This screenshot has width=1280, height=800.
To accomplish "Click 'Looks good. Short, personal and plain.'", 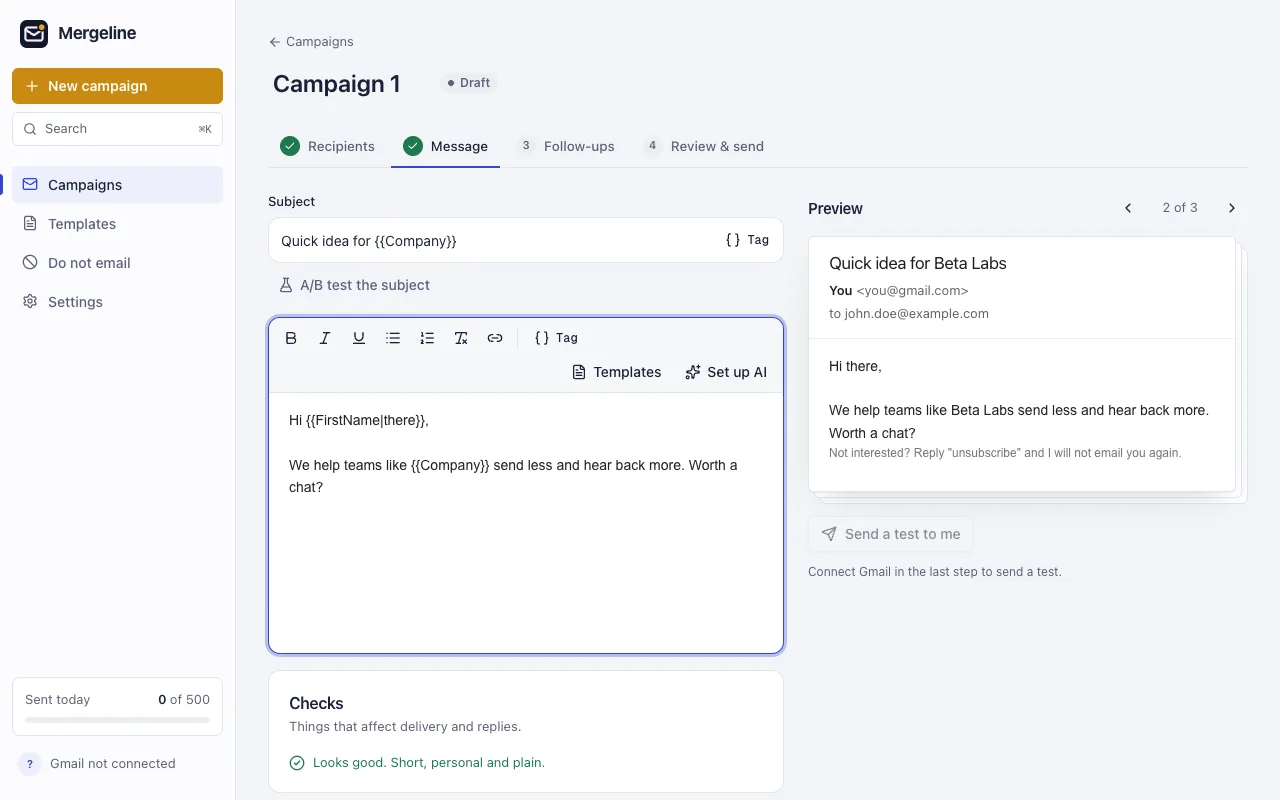I will tap(429, 763).
